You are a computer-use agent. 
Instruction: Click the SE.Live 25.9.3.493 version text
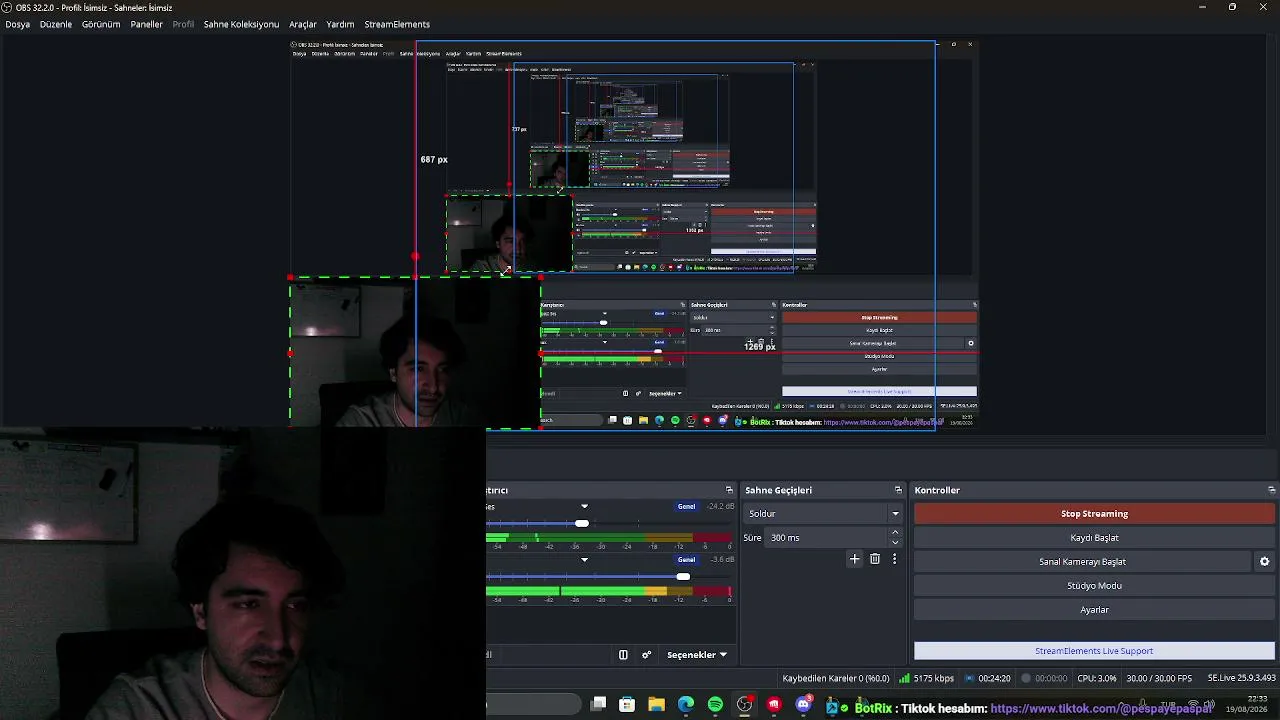[x=1241, y=678]
